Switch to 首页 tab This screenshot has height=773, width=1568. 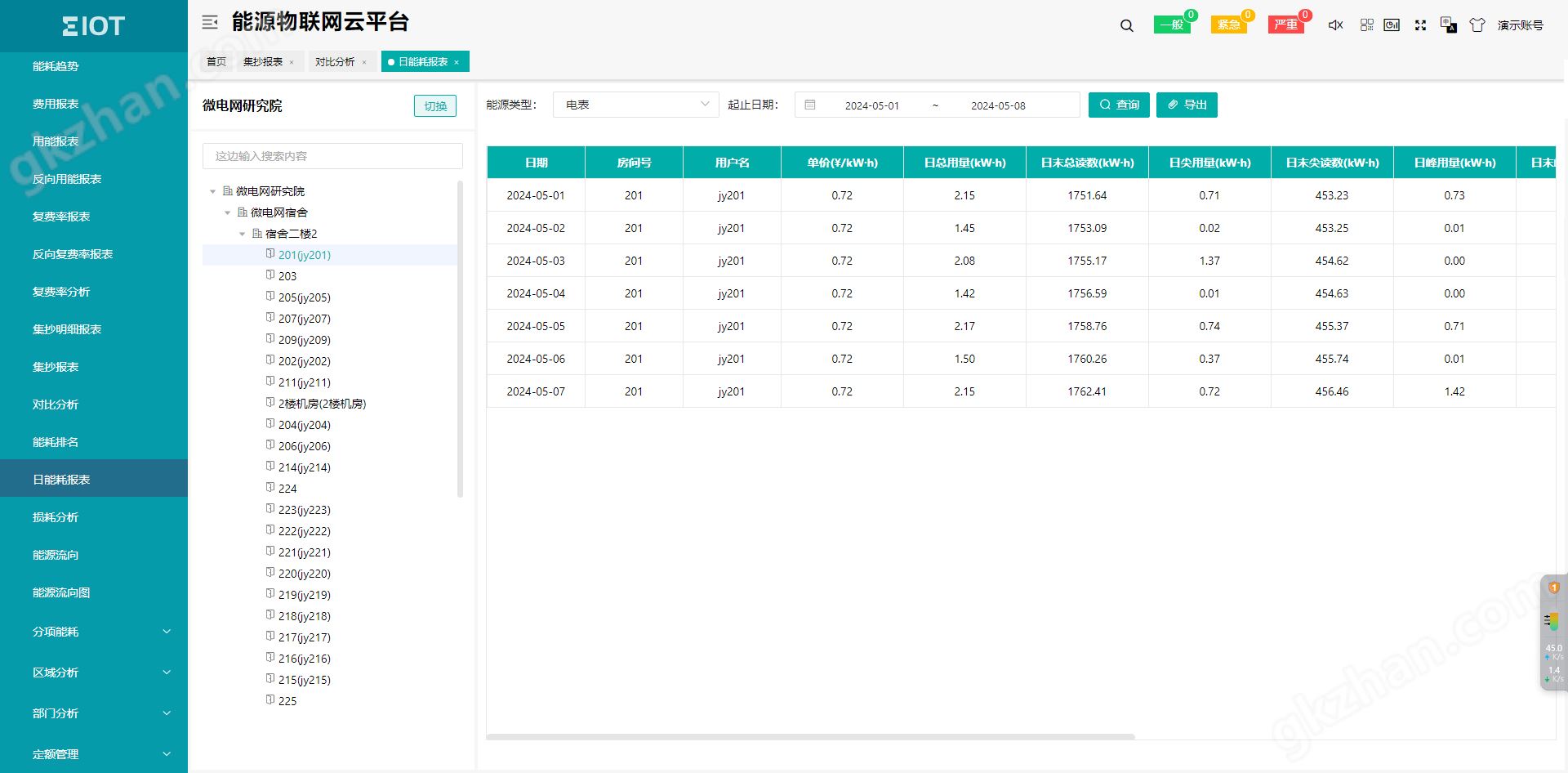216,62
